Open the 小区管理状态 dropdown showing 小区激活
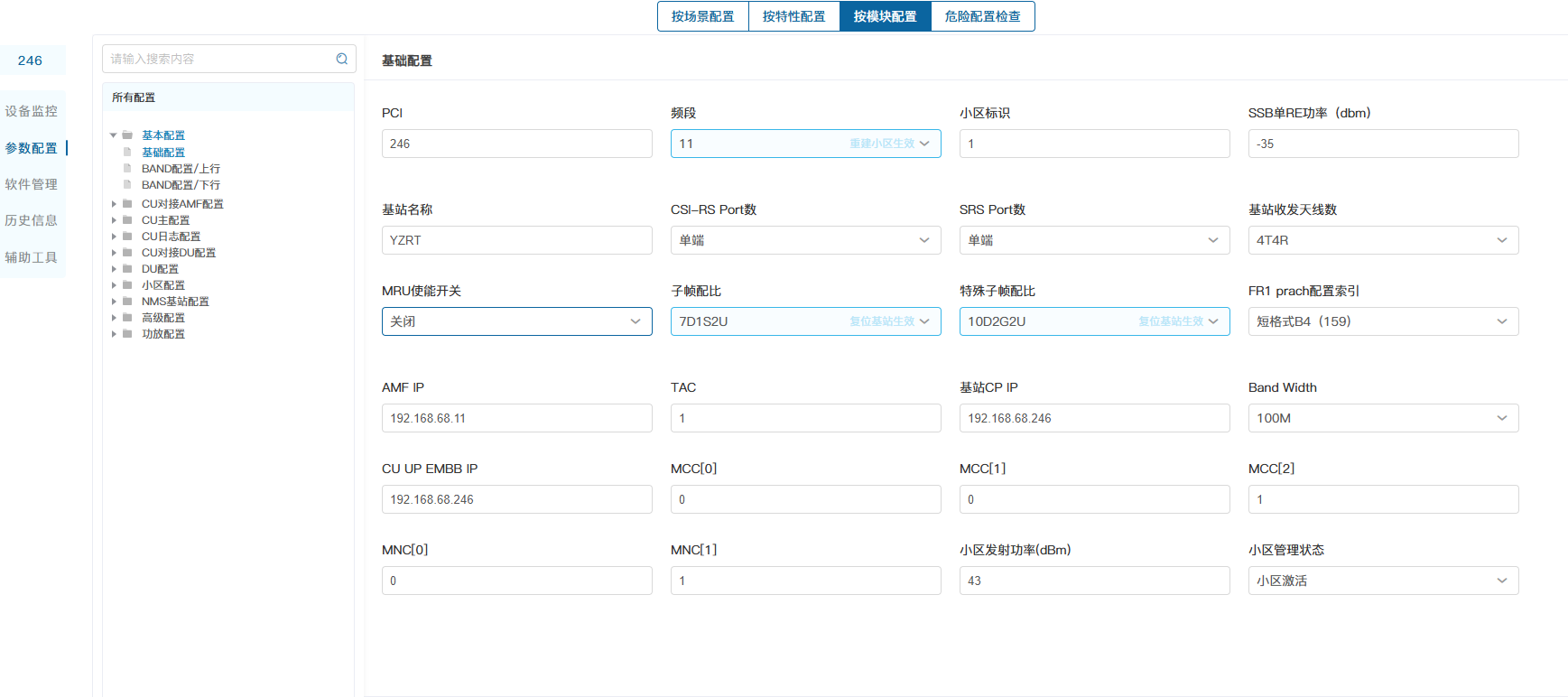This screenshot has width=1568, height=697. 1383,581
